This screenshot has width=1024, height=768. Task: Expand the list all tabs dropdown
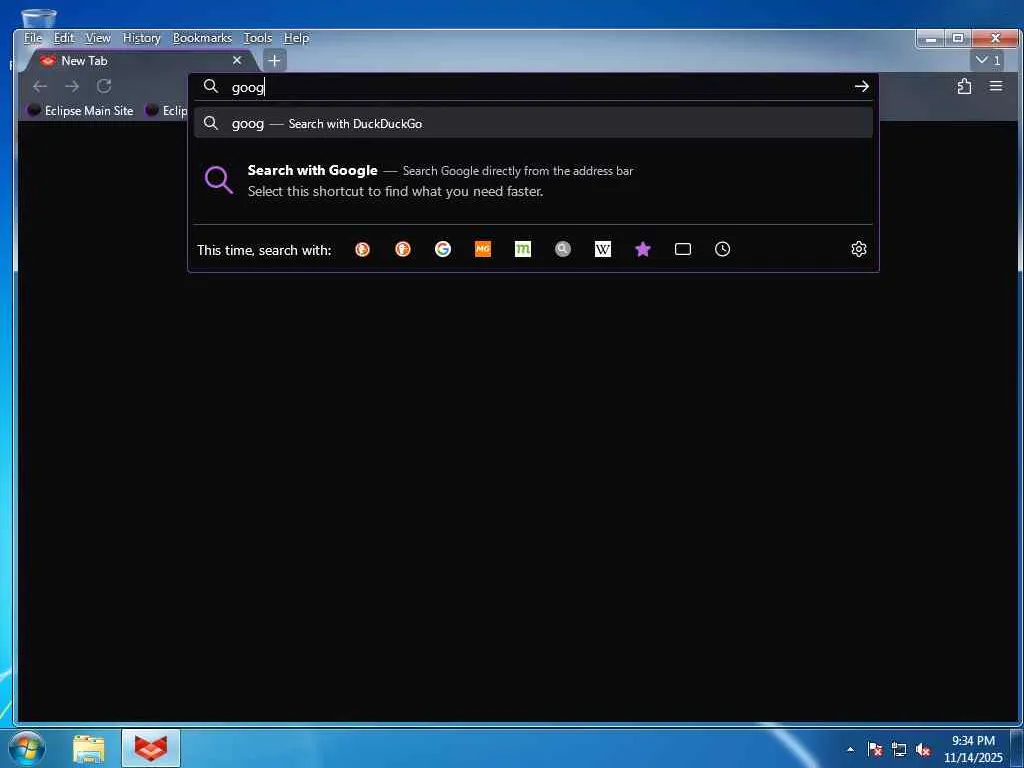(x=988, y=60)
